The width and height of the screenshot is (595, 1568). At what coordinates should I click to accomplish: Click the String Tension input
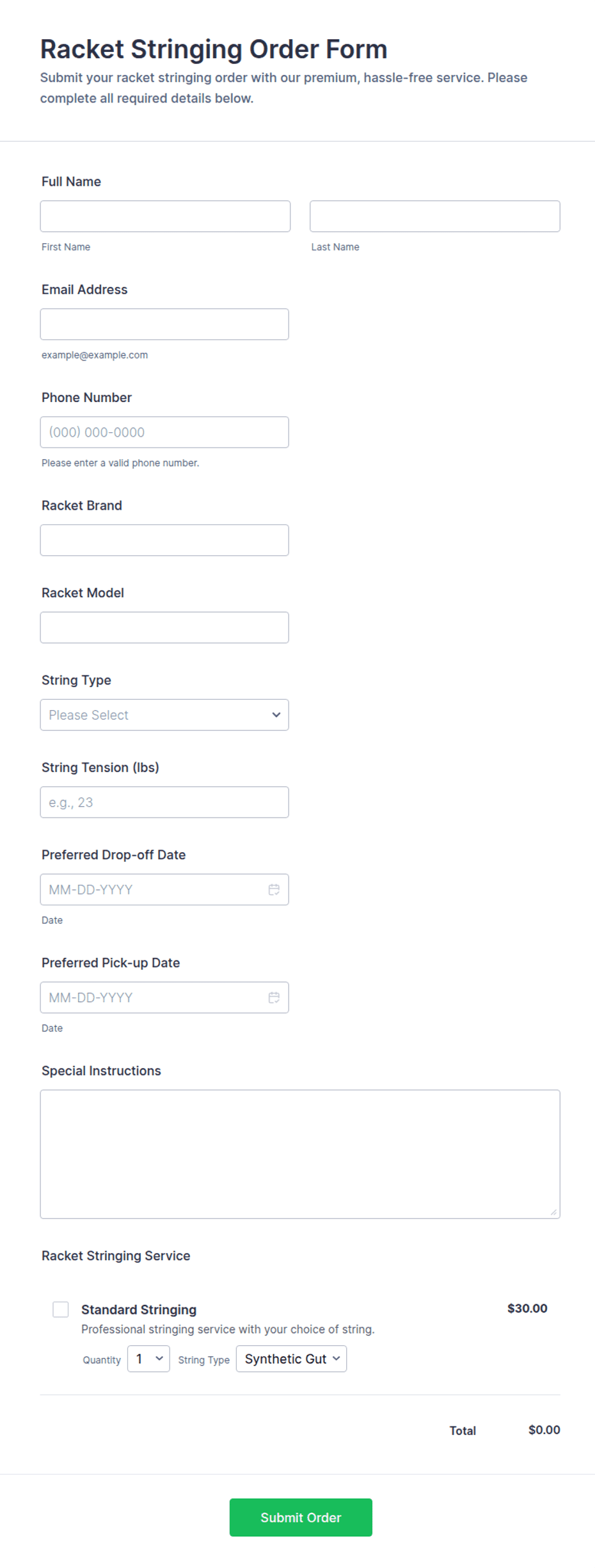point(164,802)
